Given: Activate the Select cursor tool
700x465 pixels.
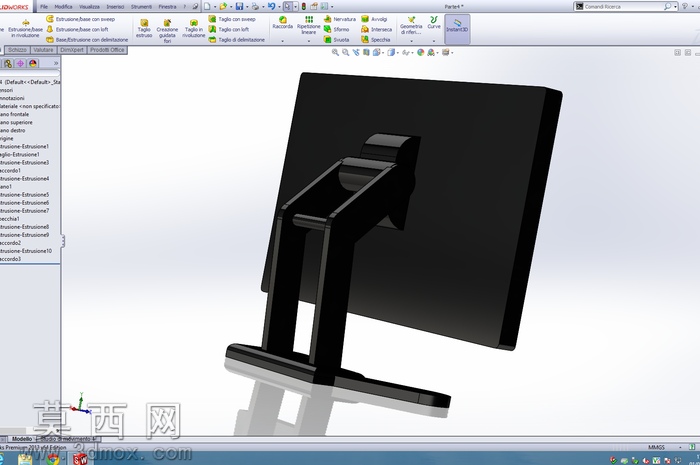Looking at the screenshot, I should pos(287,6).
